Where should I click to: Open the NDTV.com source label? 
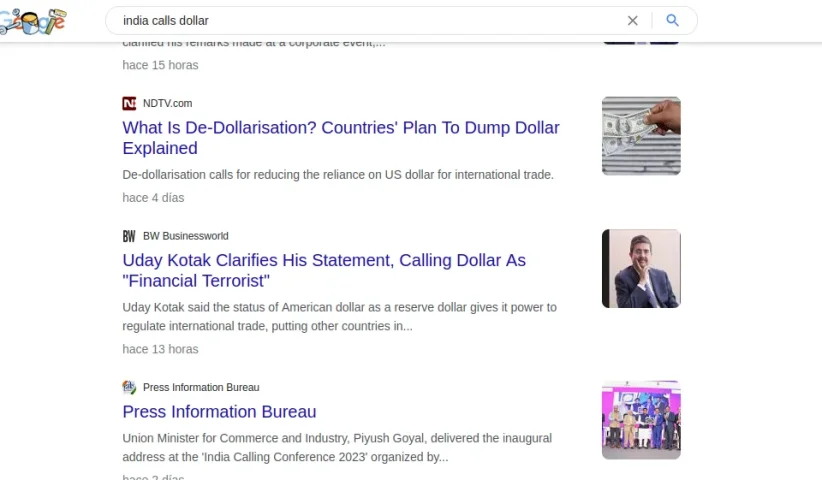click(x=167, y=103)
